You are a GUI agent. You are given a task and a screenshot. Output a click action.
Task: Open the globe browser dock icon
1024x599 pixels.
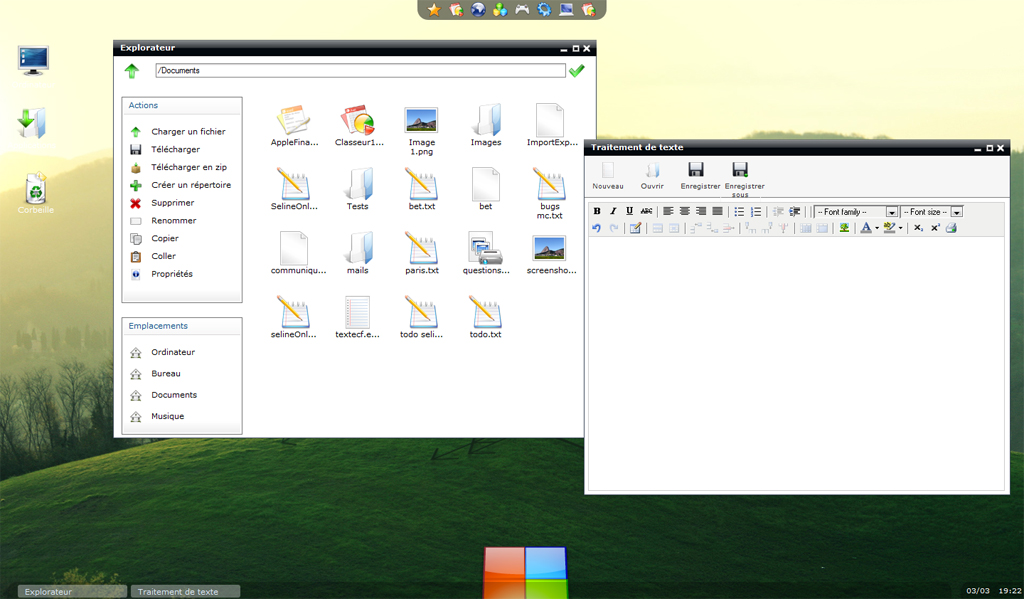click(478, 9)
